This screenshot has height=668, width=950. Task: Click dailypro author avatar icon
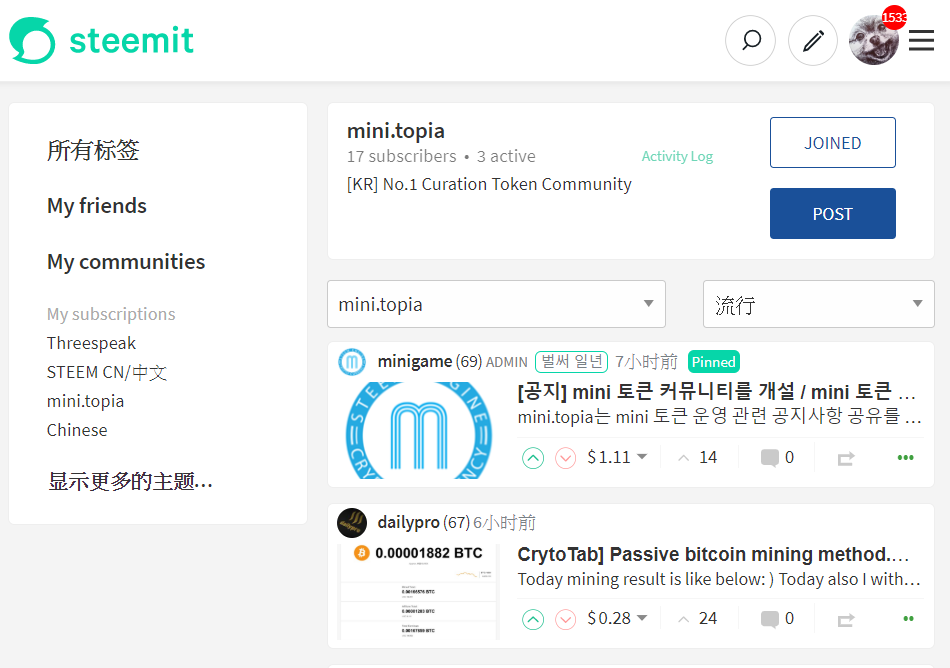click(352, 523)
